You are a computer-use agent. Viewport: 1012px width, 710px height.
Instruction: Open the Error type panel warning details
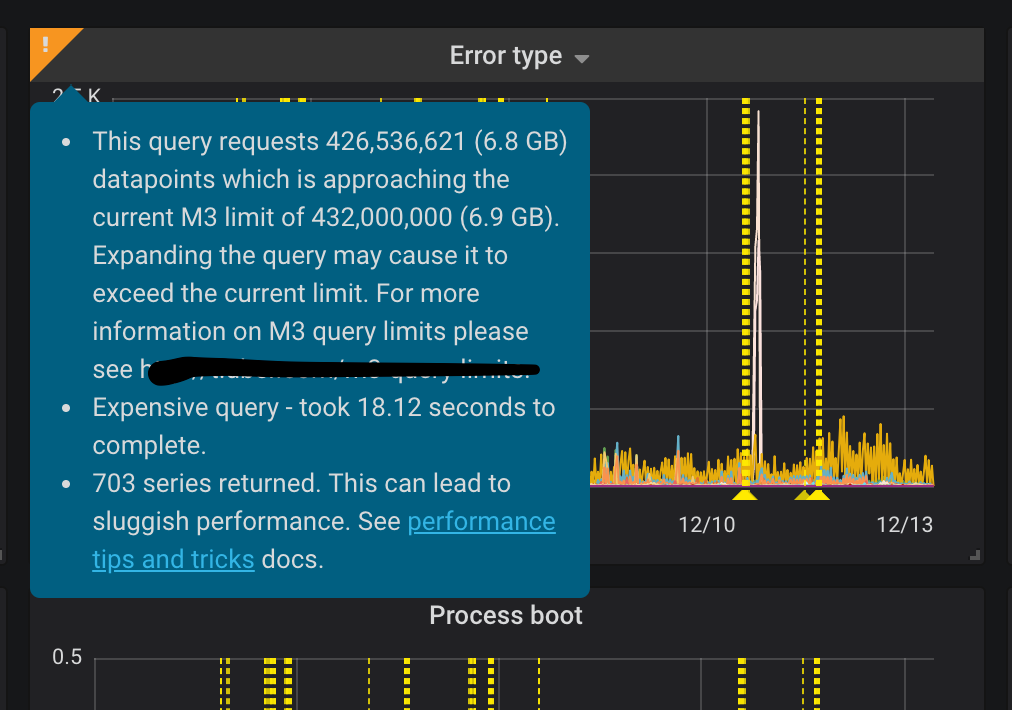point(45,44)
